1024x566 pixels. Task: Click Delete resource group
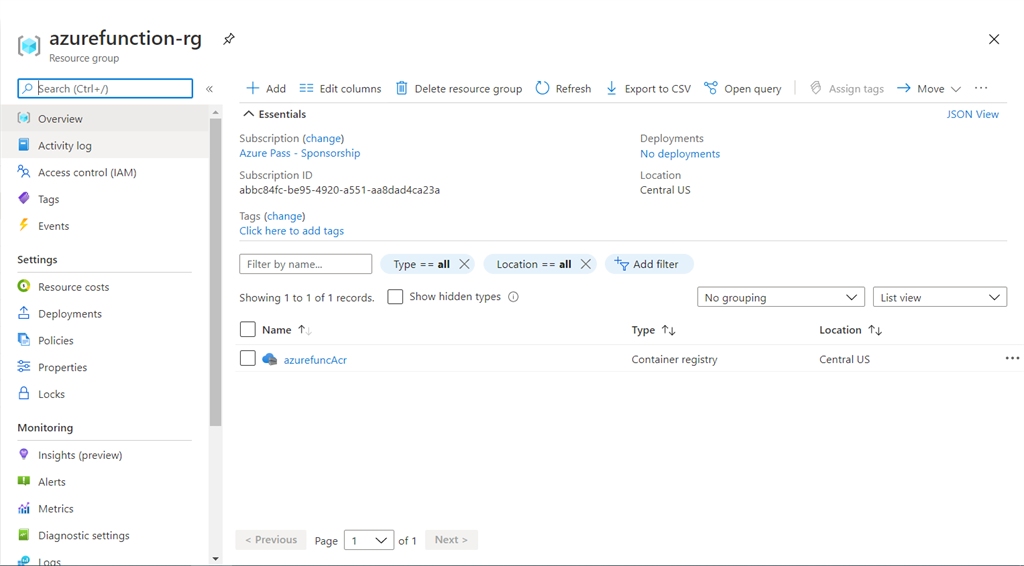pyautogui.click(x=459, y=89)
